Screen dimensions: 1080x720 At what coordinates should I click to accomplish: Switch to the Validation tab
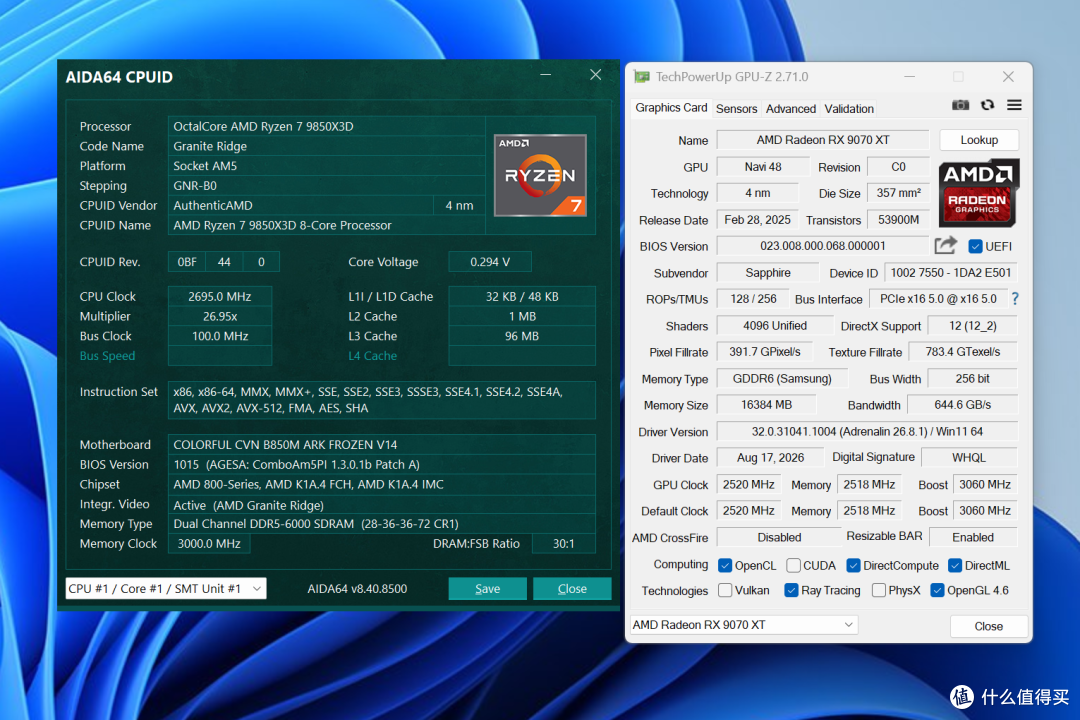(849, 108)
